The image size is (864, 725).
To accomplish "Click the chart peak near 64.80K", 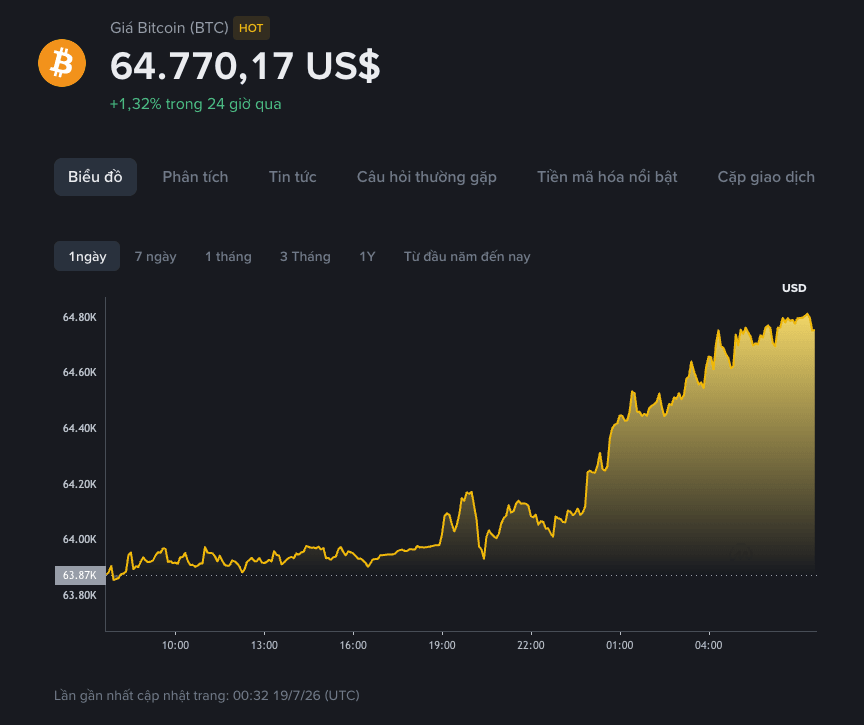I will pos(808,315).
